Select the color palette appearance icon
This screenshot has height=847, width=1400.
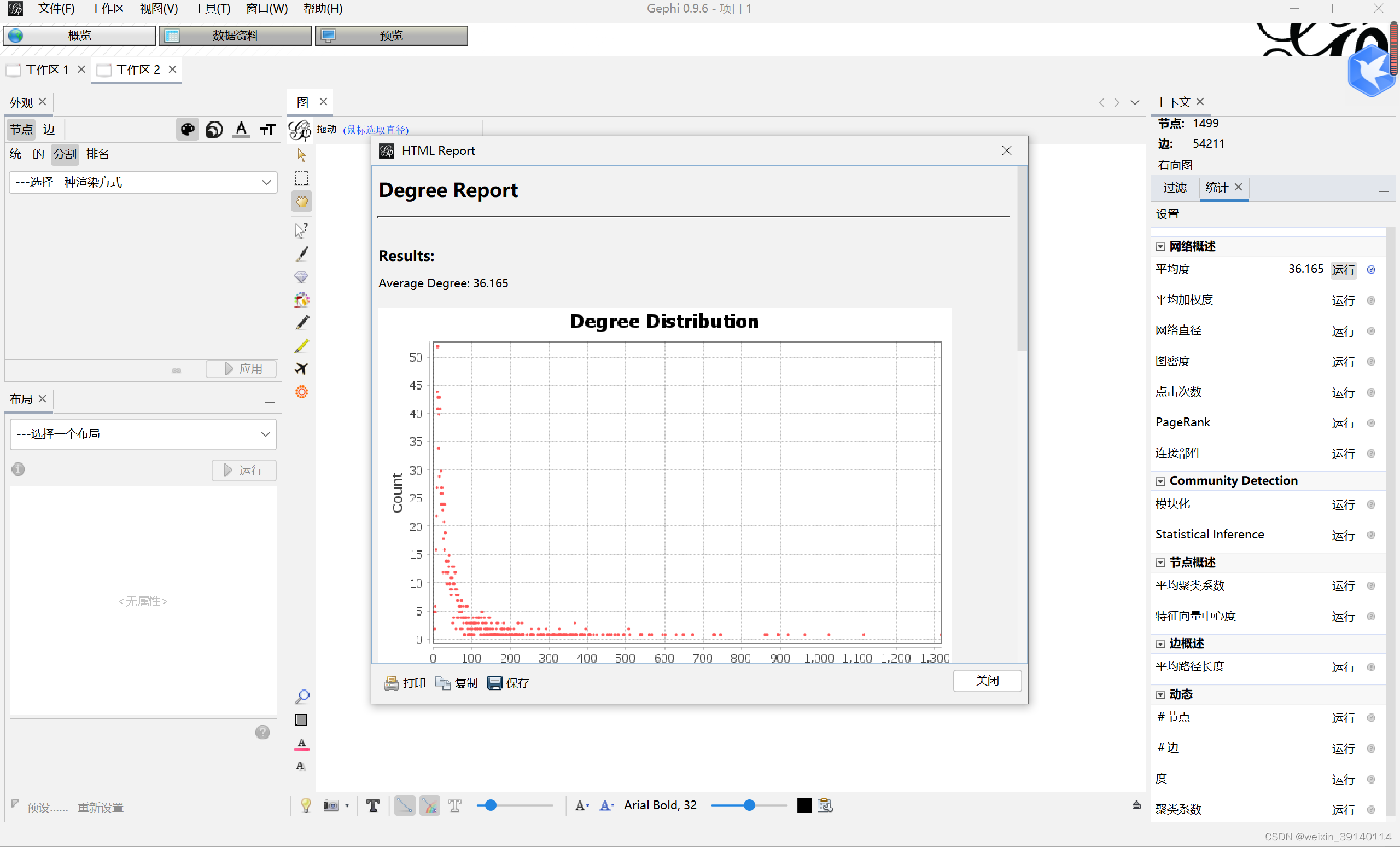[x=187, y=130]
